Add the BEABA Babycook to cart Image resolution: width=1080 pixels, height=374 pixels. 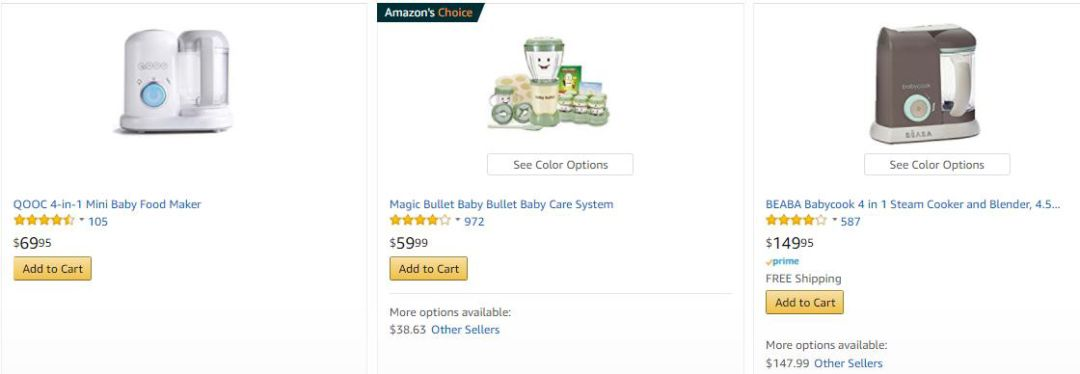pos(804,302)
